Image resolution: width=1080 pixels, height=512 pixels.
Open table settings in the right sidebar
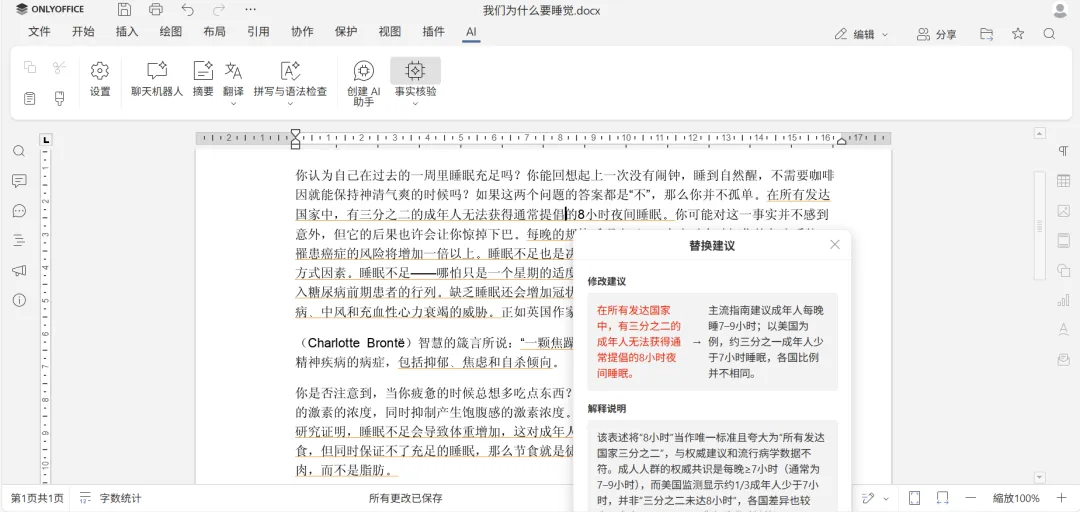[1063, 181]
